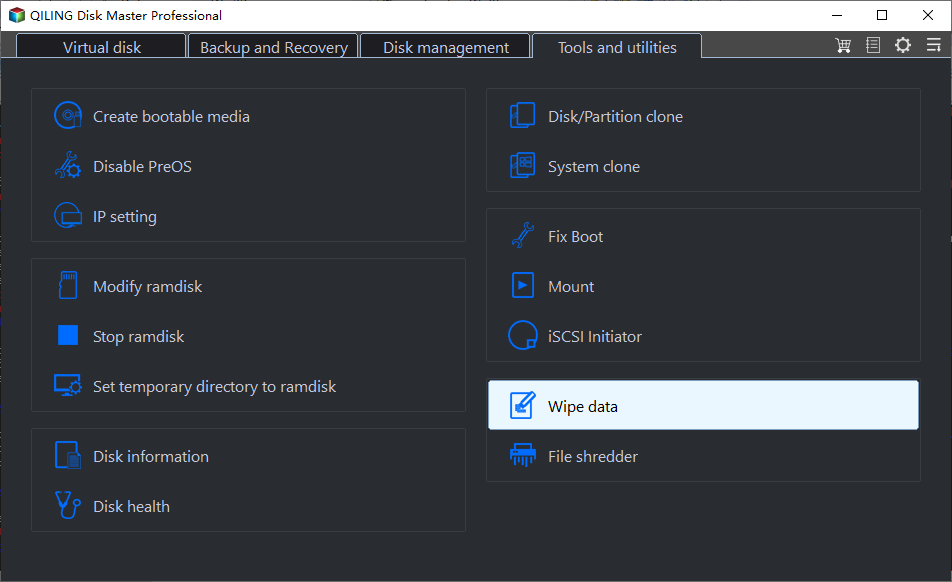Screen dimensions: 952x582
Task: Click the System clone icon
Action: [523, 165]
